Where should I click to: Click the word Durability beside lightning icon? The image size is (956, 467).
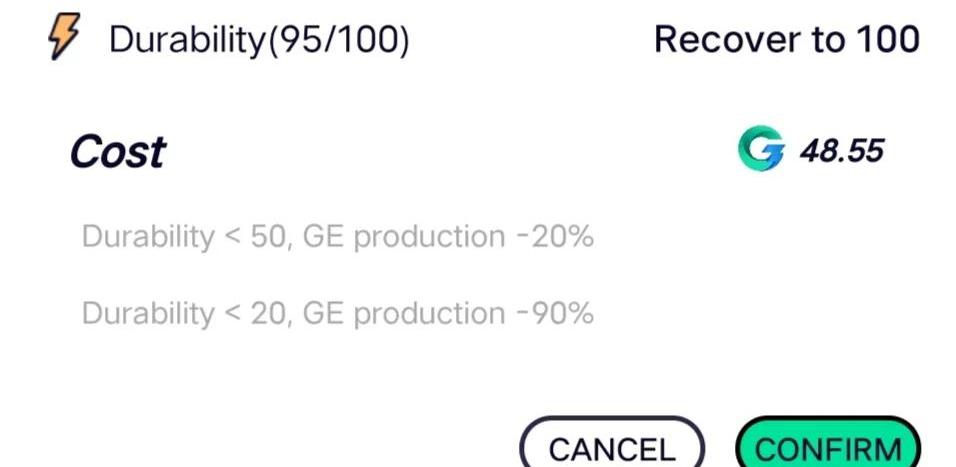[x=182, y=40]
